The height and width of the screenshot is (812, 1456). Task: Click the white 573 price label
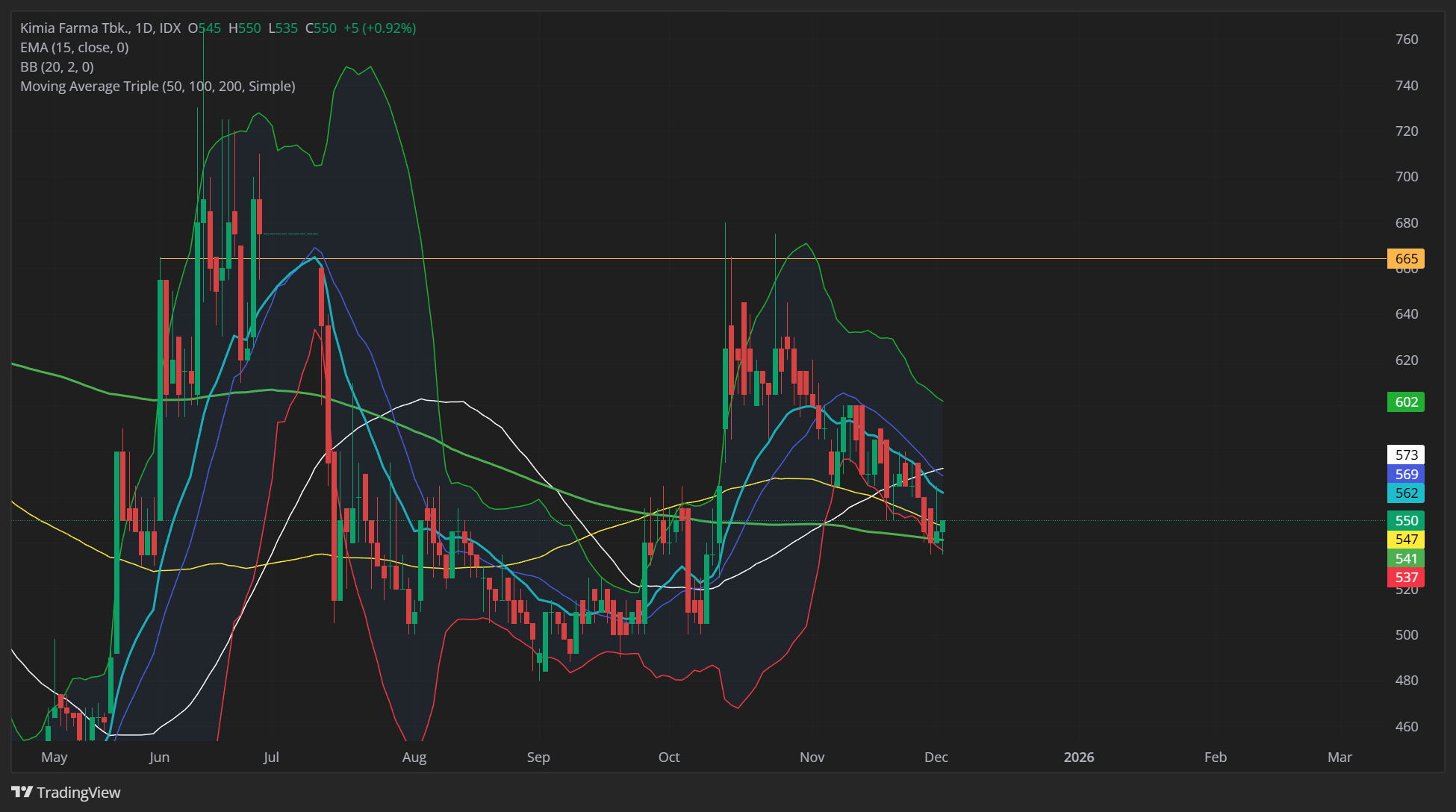click(x=1405, y=455)
